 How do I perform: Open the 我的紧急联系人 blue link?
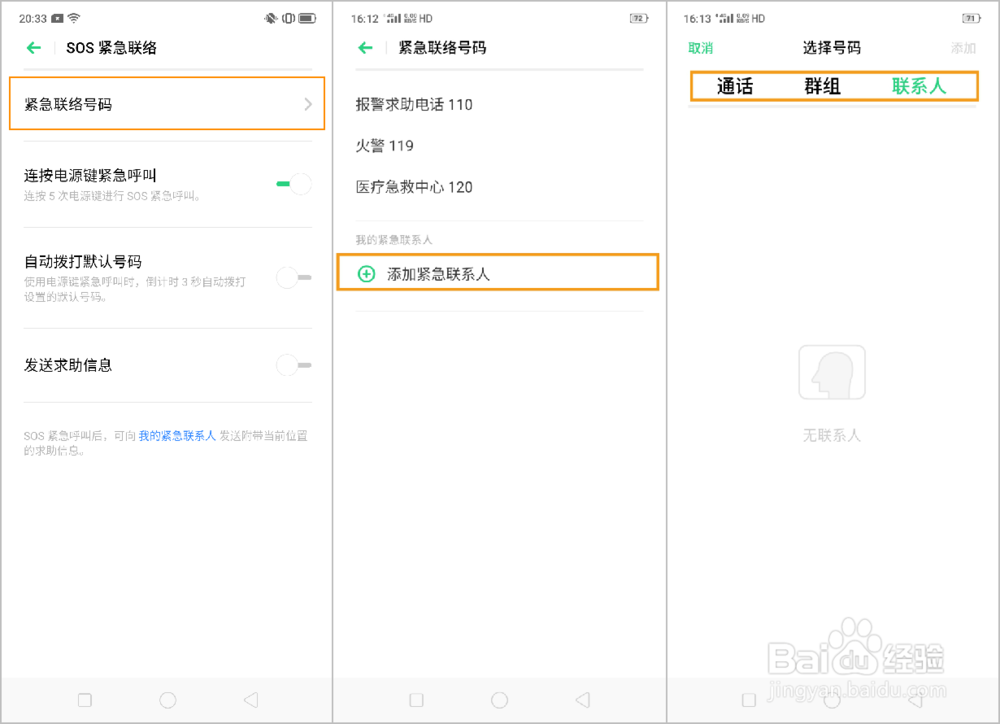(177, 436)
